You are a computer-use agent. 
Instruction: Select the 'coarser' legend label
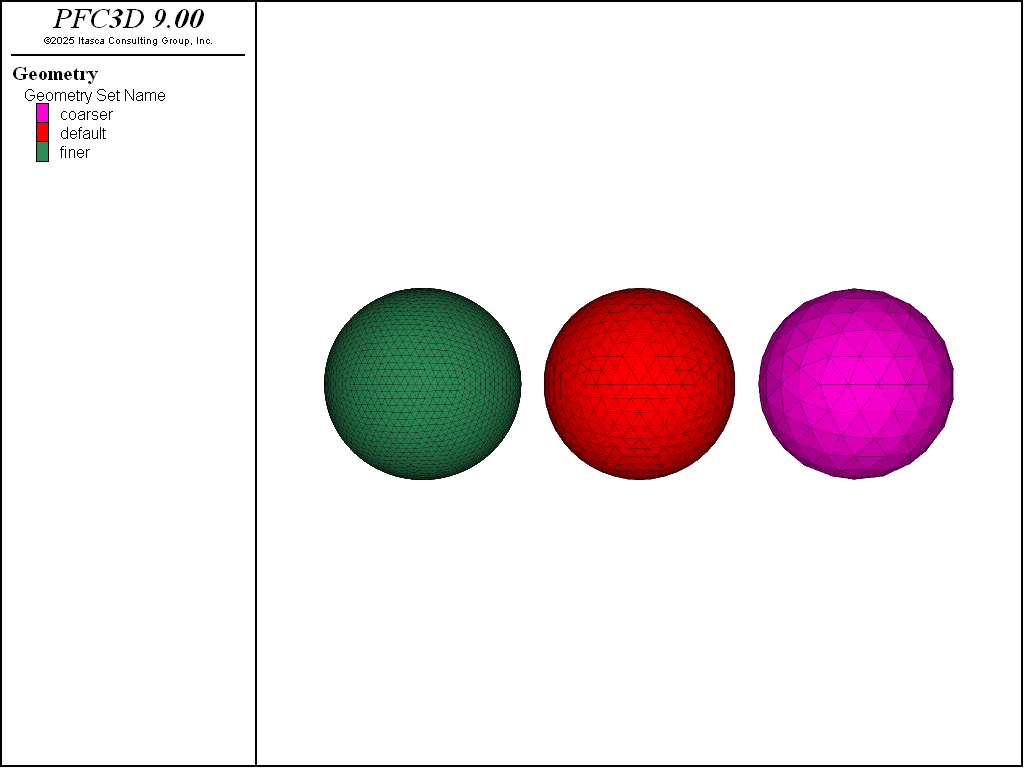(86, 114)
